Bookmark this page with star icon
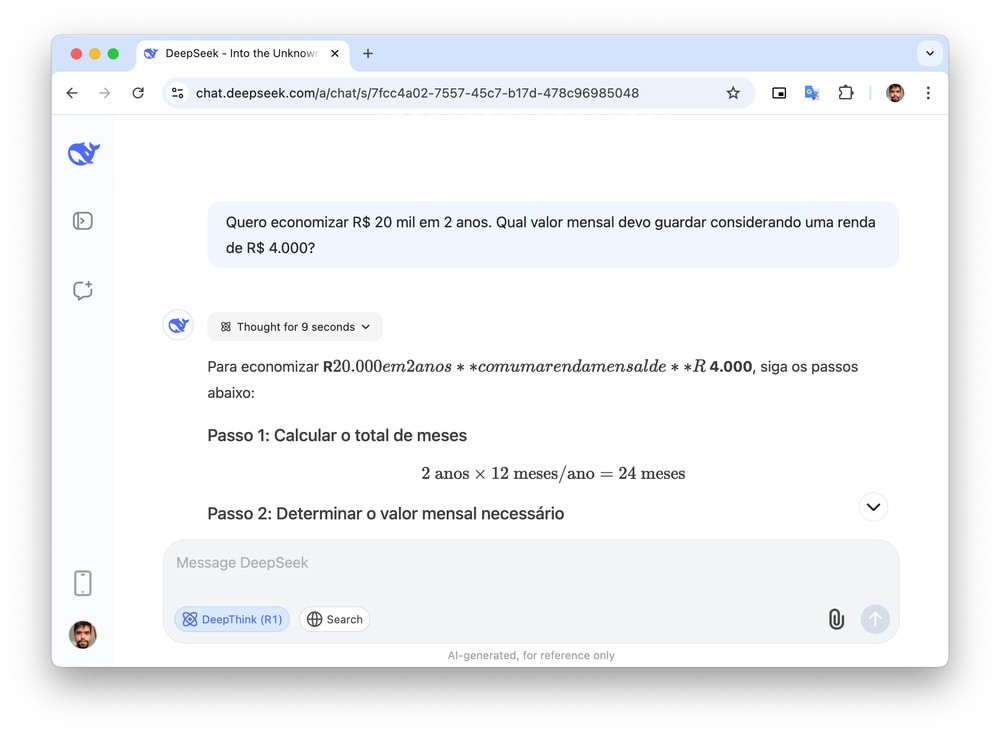 tap(733, 93)
